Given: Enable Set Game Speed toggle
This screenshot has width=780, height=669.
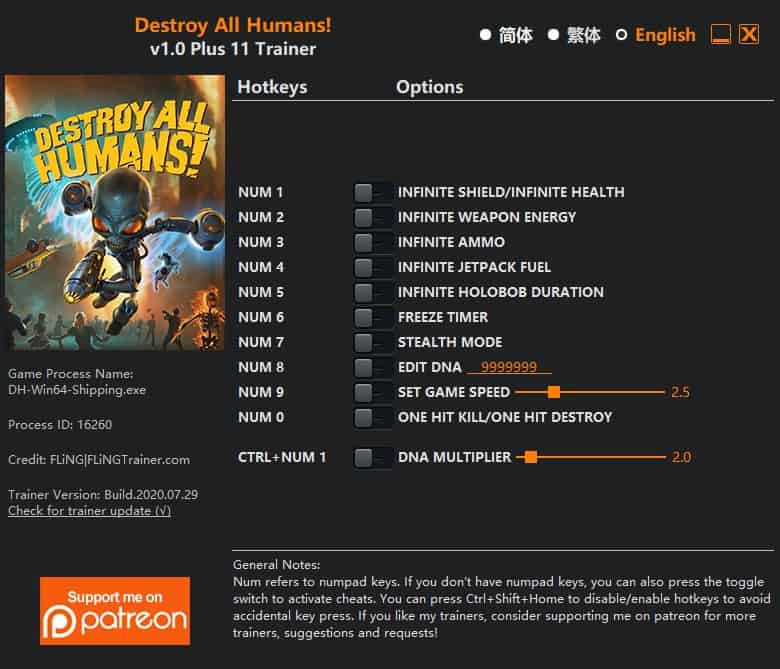Looking at the screenshot, I should pos(373,392).
